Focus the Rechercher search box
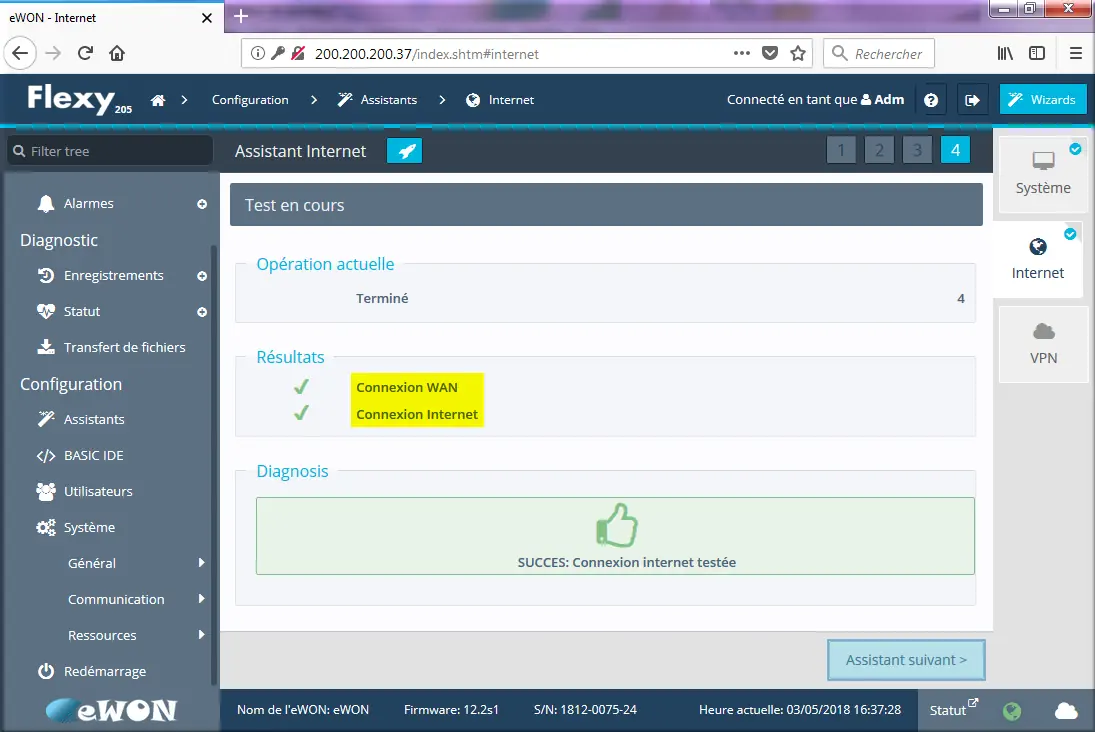 pyautogui.click(x=879, y=53)
